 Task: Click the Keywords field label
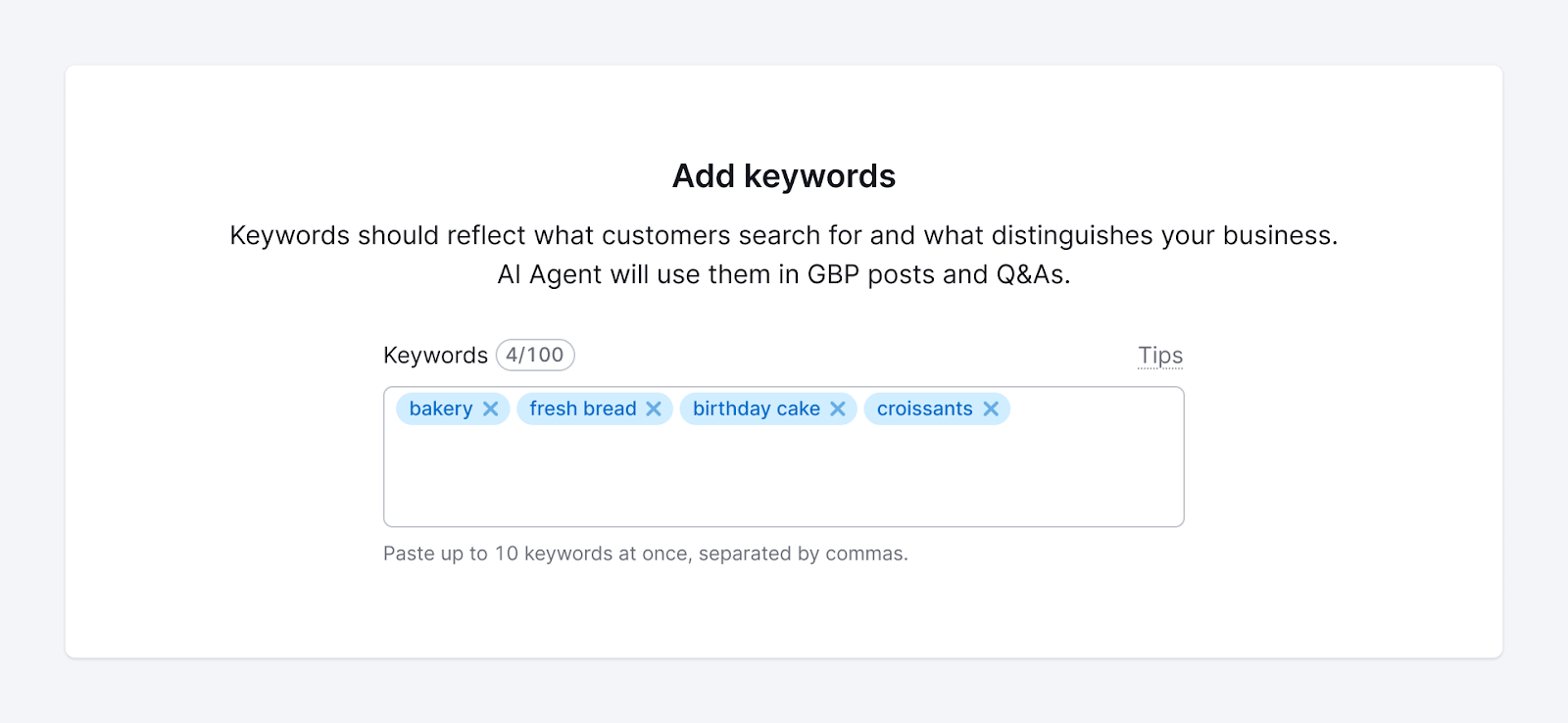coord(435,356)
